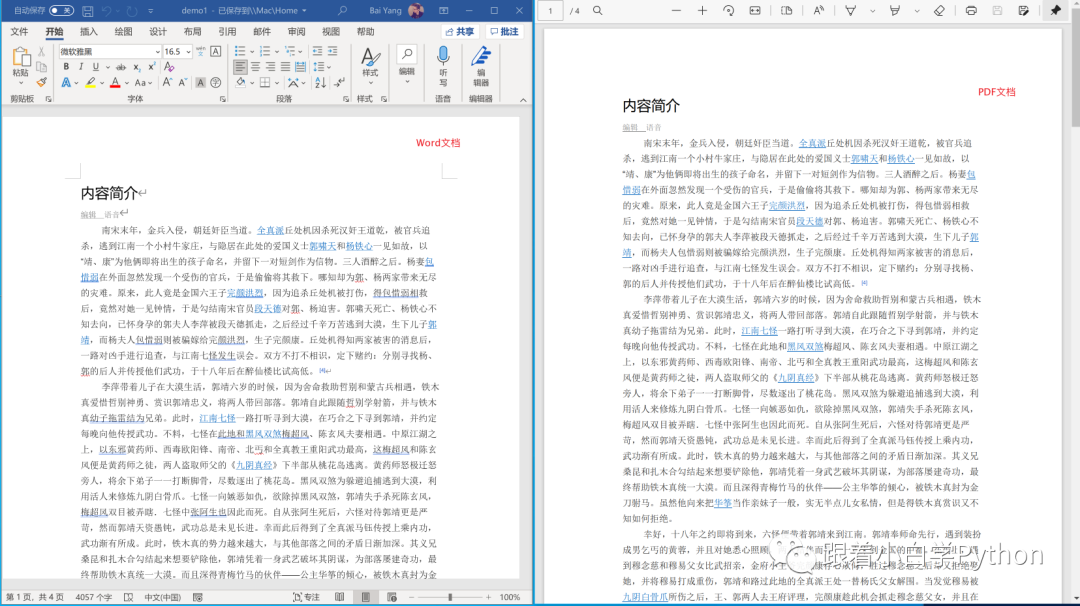
Task: Select the PDF eraser tool
Action: (939, 10)
